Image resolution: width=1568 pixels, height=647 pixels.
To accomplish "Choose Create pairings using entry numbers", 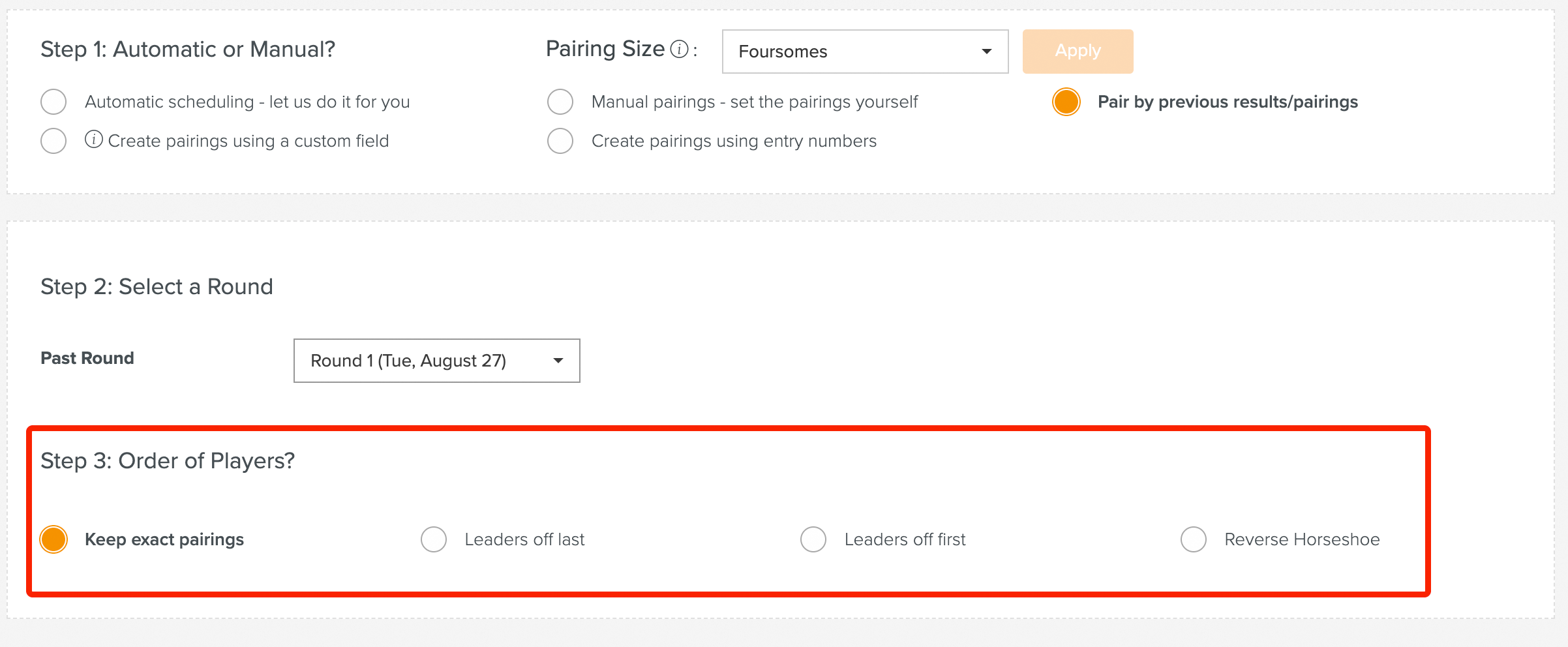I will coord(560,141).
